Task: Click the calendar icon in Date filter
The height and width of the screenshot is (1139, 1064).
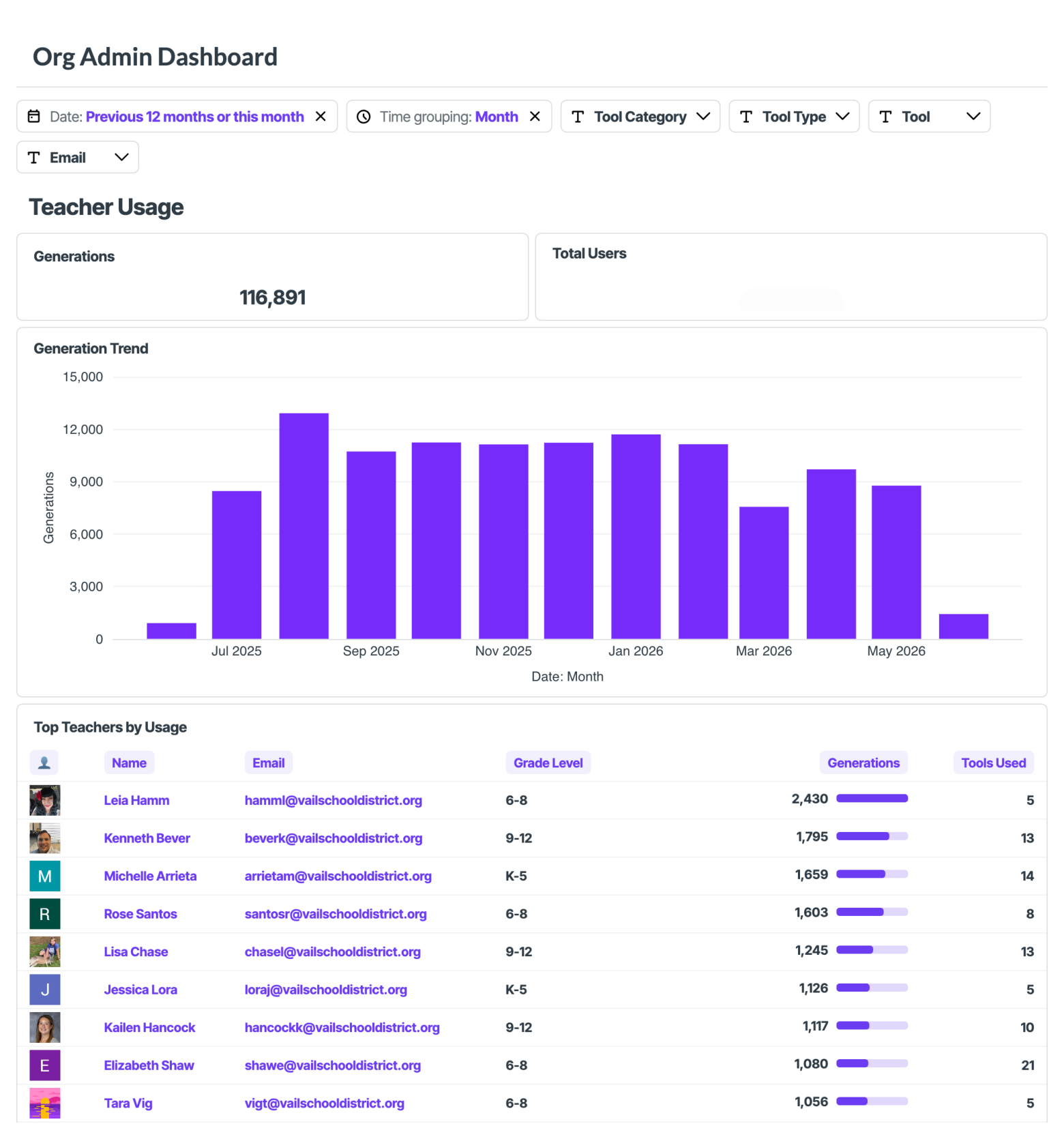Action: 33,117
